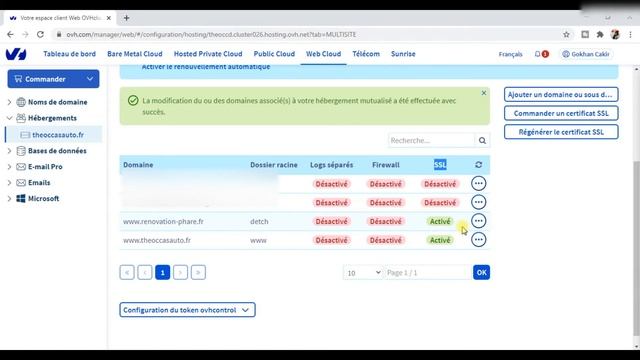640x360 pixels.
Task: Go to previous page of results
Action: 145,272
